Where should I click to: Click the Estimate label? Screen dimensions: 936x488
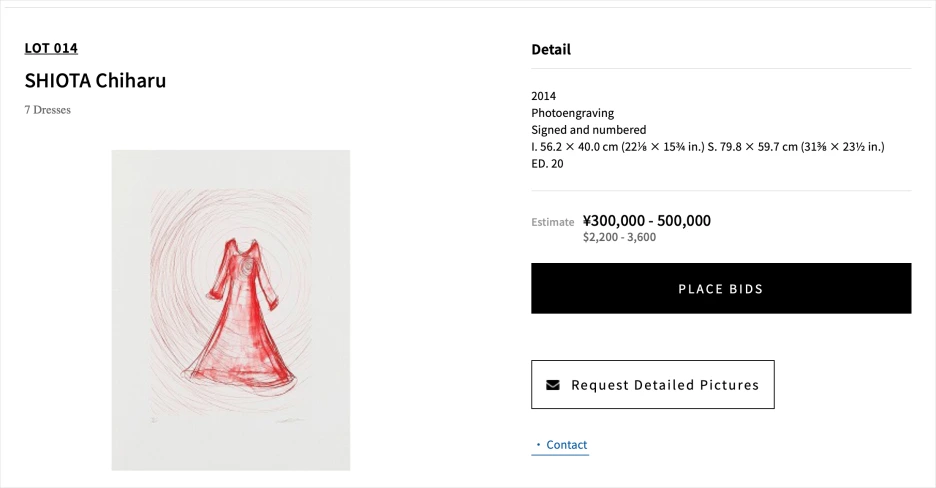(552, 222)
